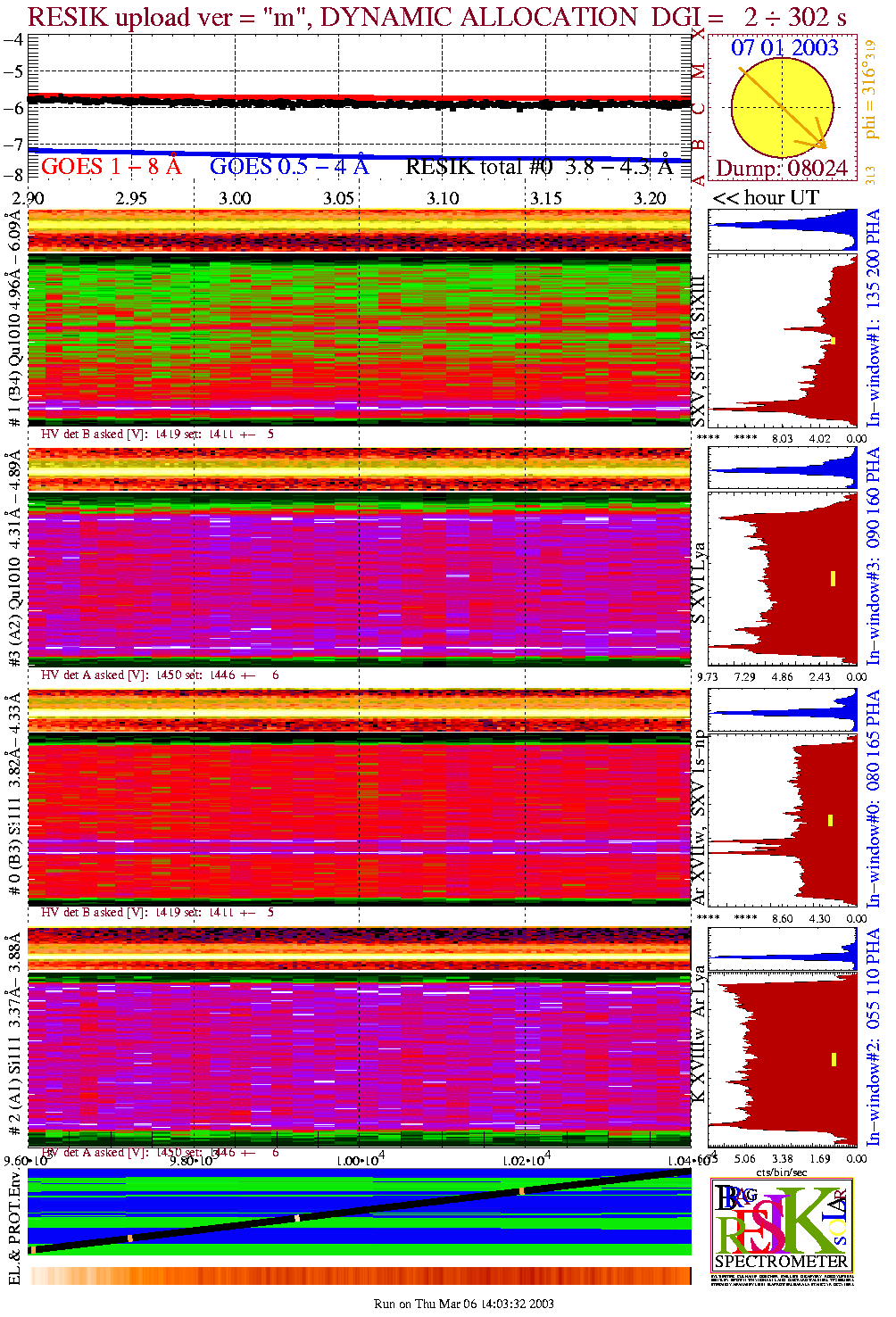896x1317 pixels.
Task: Click the orange arrowhead on the solar disk
Action: pos(819,143)
